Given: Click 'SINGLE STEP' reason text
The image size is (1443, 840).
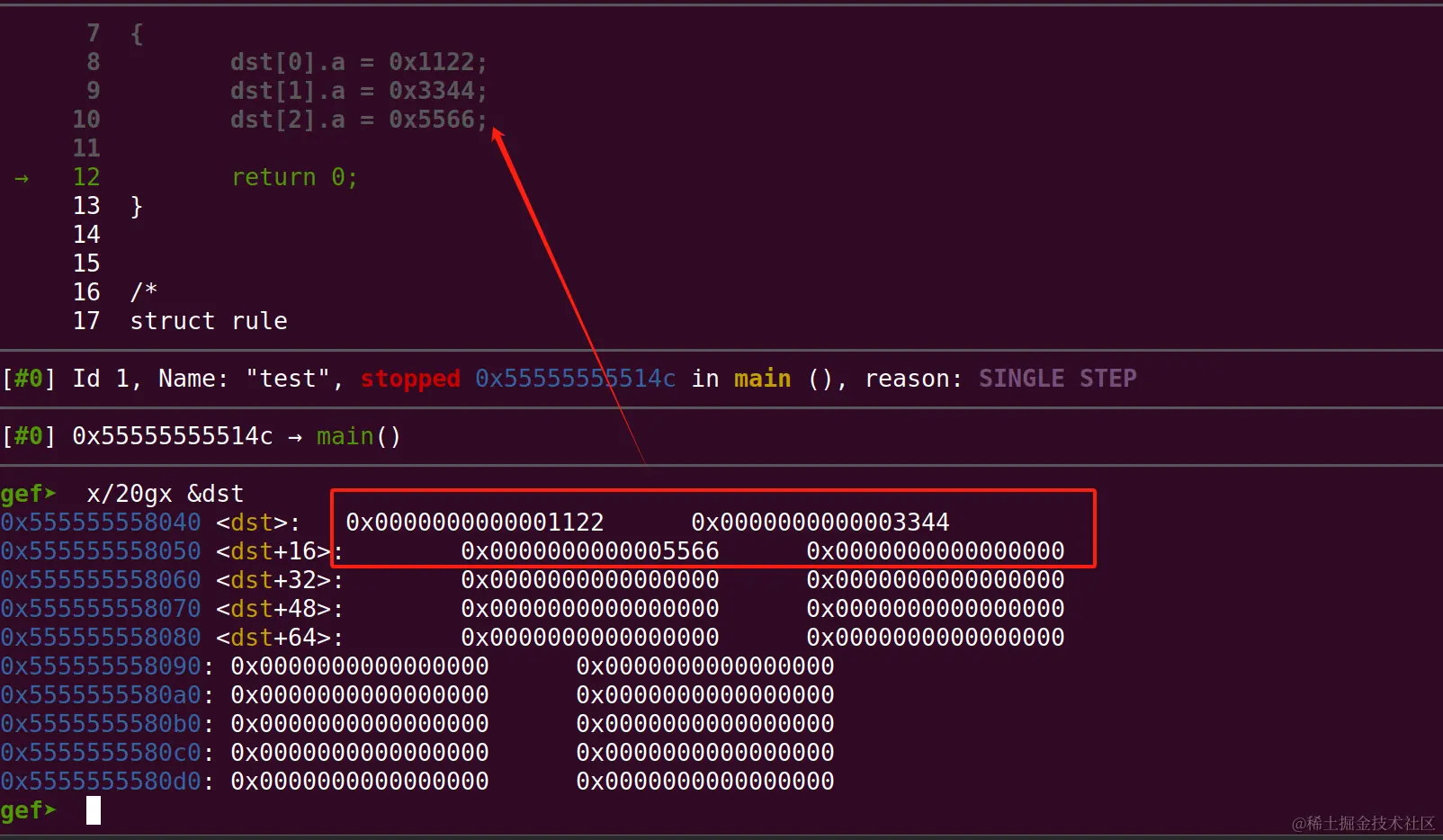Looking at the screenshot, I should [1058, 379].
